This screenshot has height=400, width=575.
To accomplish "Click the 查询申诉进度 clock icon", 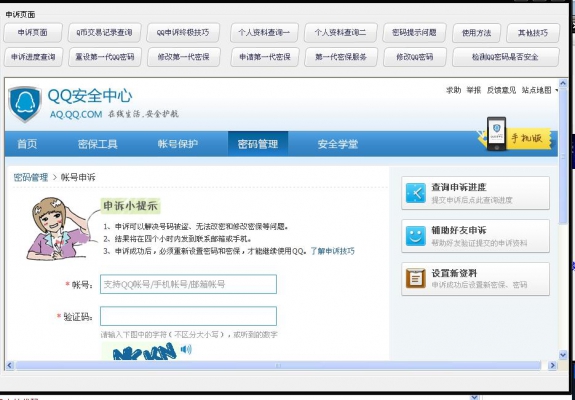I will pos(415,193).
